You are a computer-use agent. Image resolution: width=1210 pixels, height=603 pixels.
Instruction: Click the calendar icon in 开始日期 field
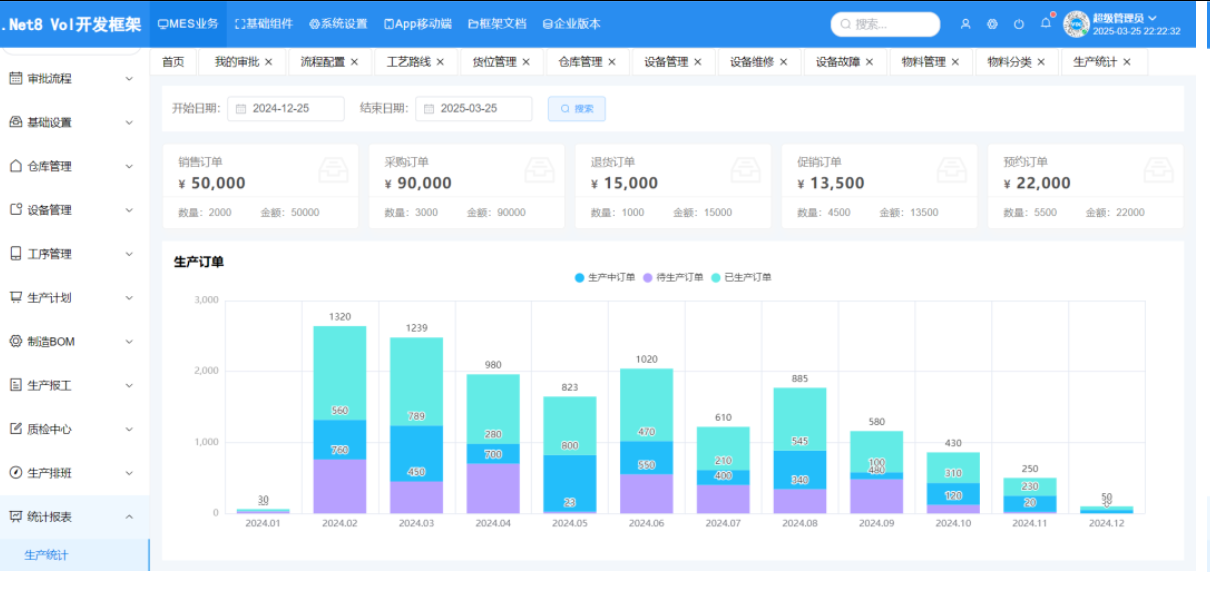[241, 108]
